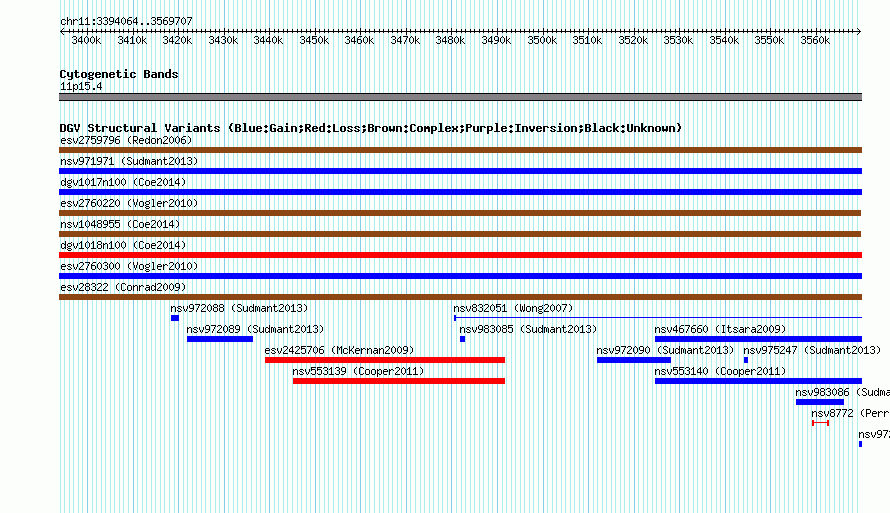Click the nsv972089 (Sudmant2013) label
This screenshot has height=513, width=890.
coord(255,329)
